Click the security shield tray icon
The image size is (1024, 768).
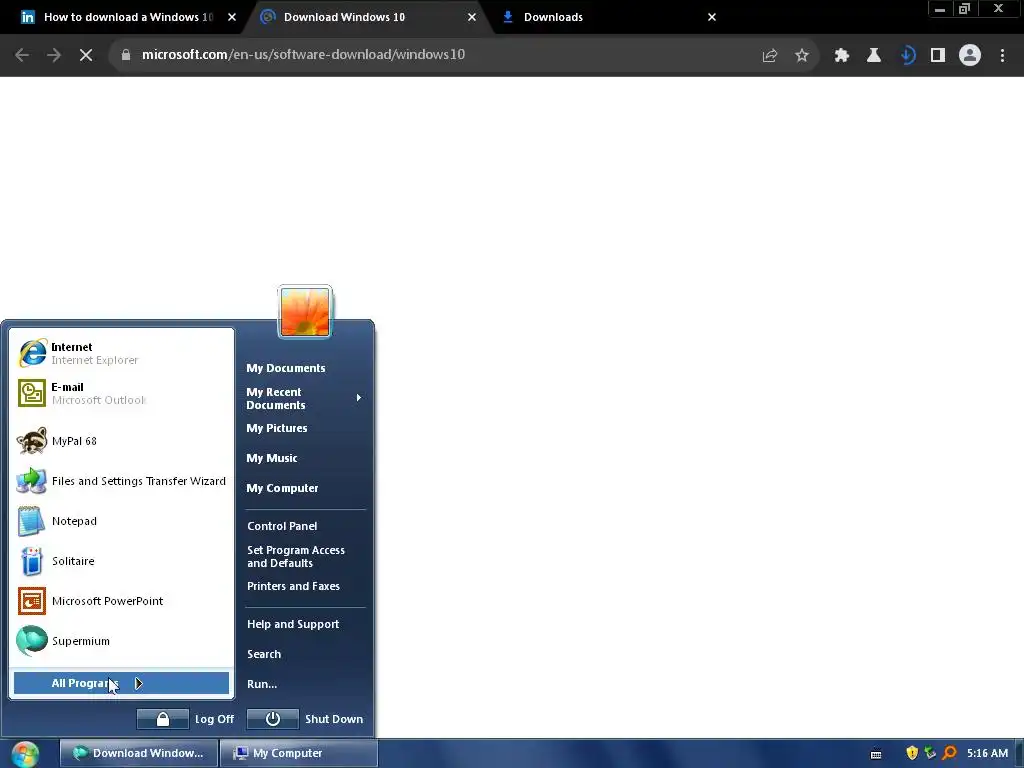(x=912, y=753)
